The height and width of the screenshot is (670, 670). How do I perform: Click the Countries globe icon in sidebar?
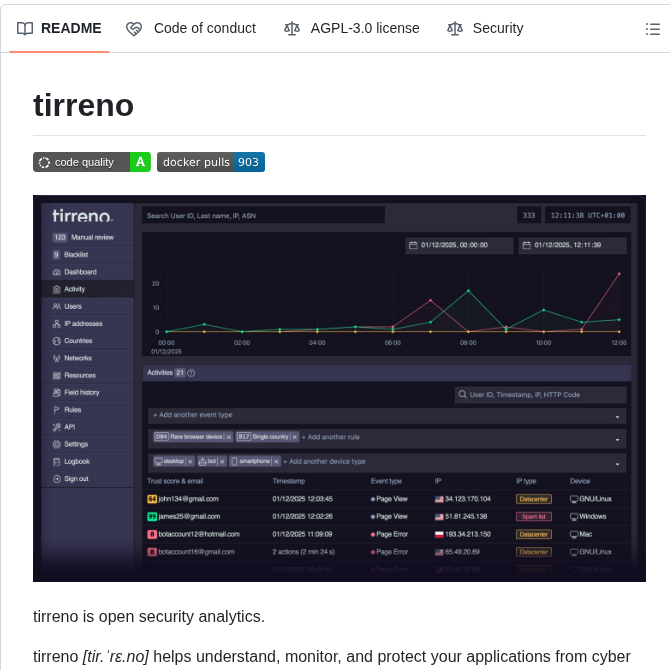coord(56,341)
